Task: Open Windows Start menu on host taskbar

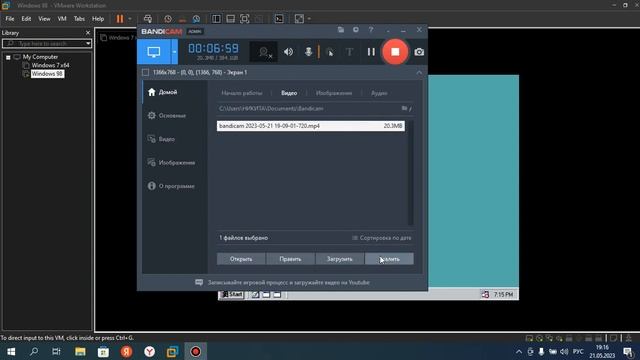Action: tap(11, 351)
